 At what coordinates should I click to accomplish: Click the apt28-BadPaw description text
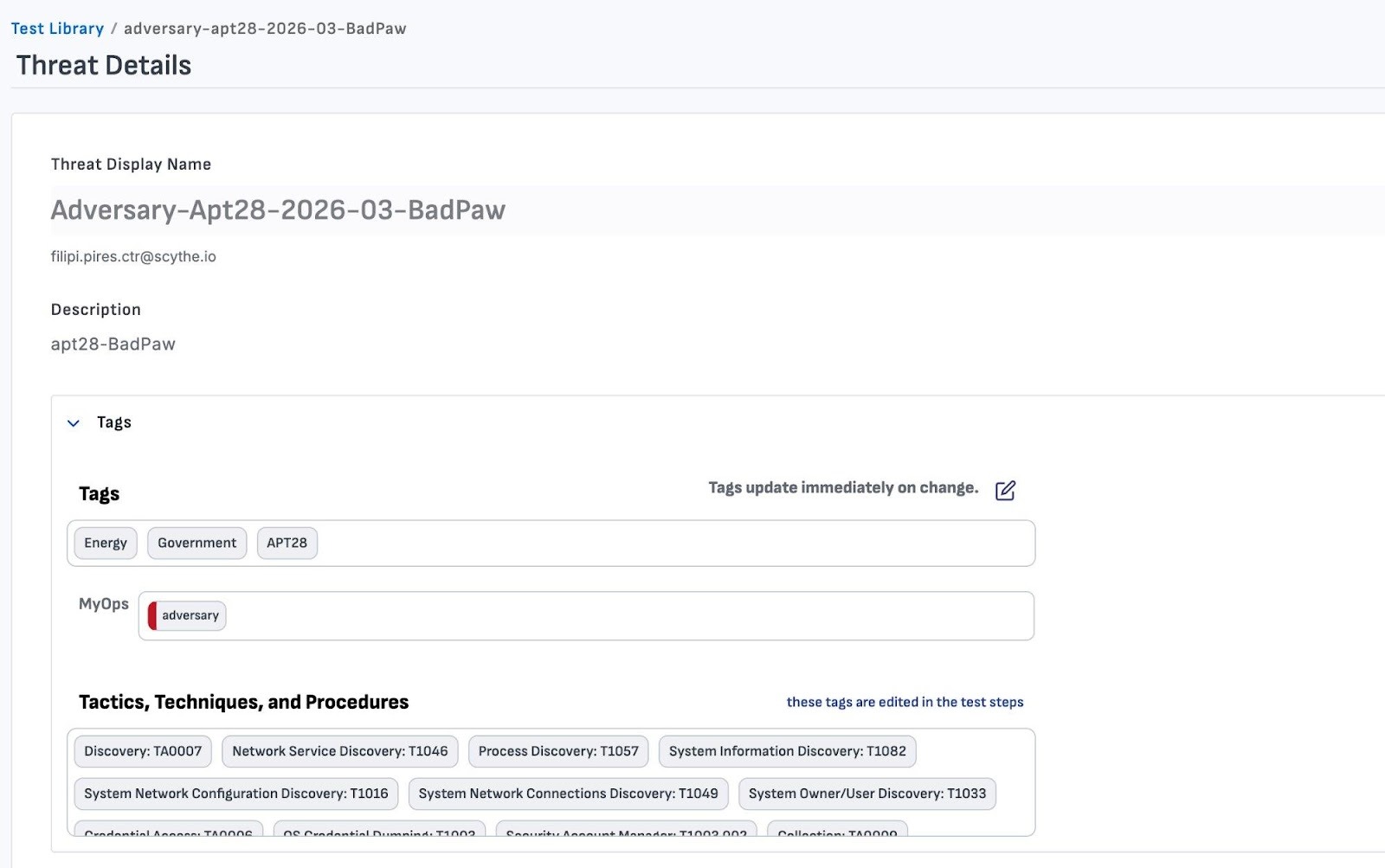113,344
